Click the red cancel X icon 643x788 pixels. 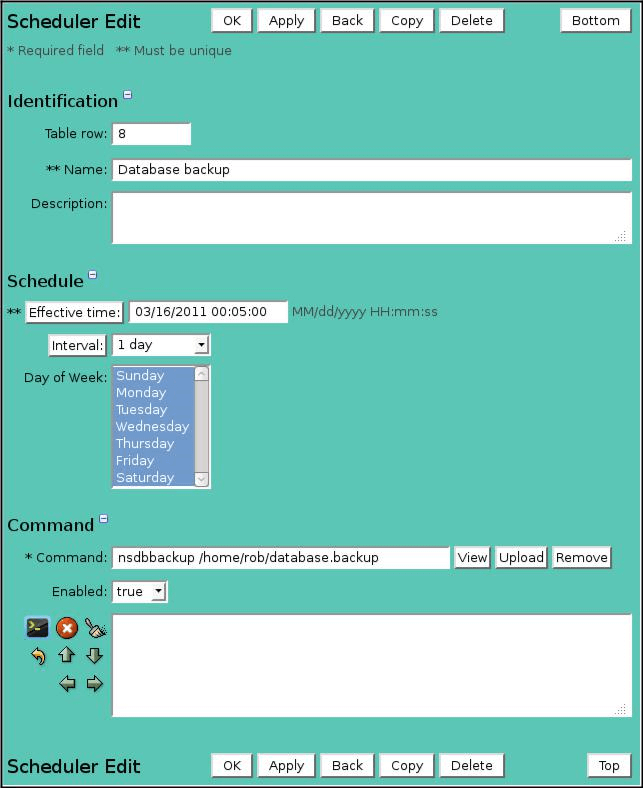coord(66,628)
